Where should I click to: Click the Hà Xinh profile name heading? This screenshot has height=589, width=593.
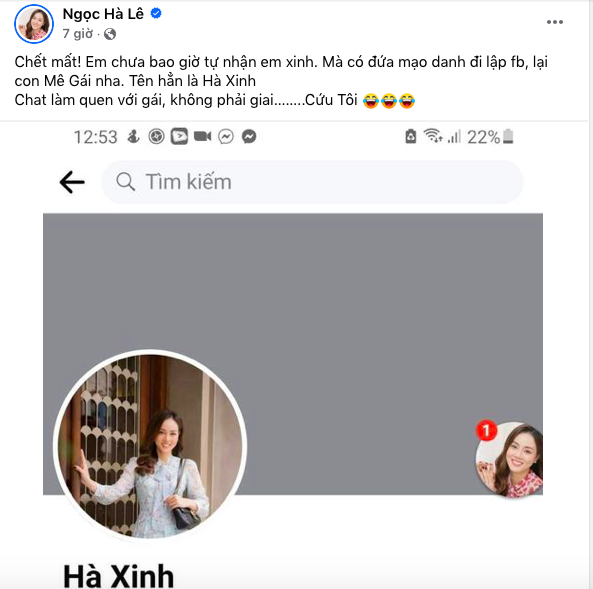(x=118, y=576)
